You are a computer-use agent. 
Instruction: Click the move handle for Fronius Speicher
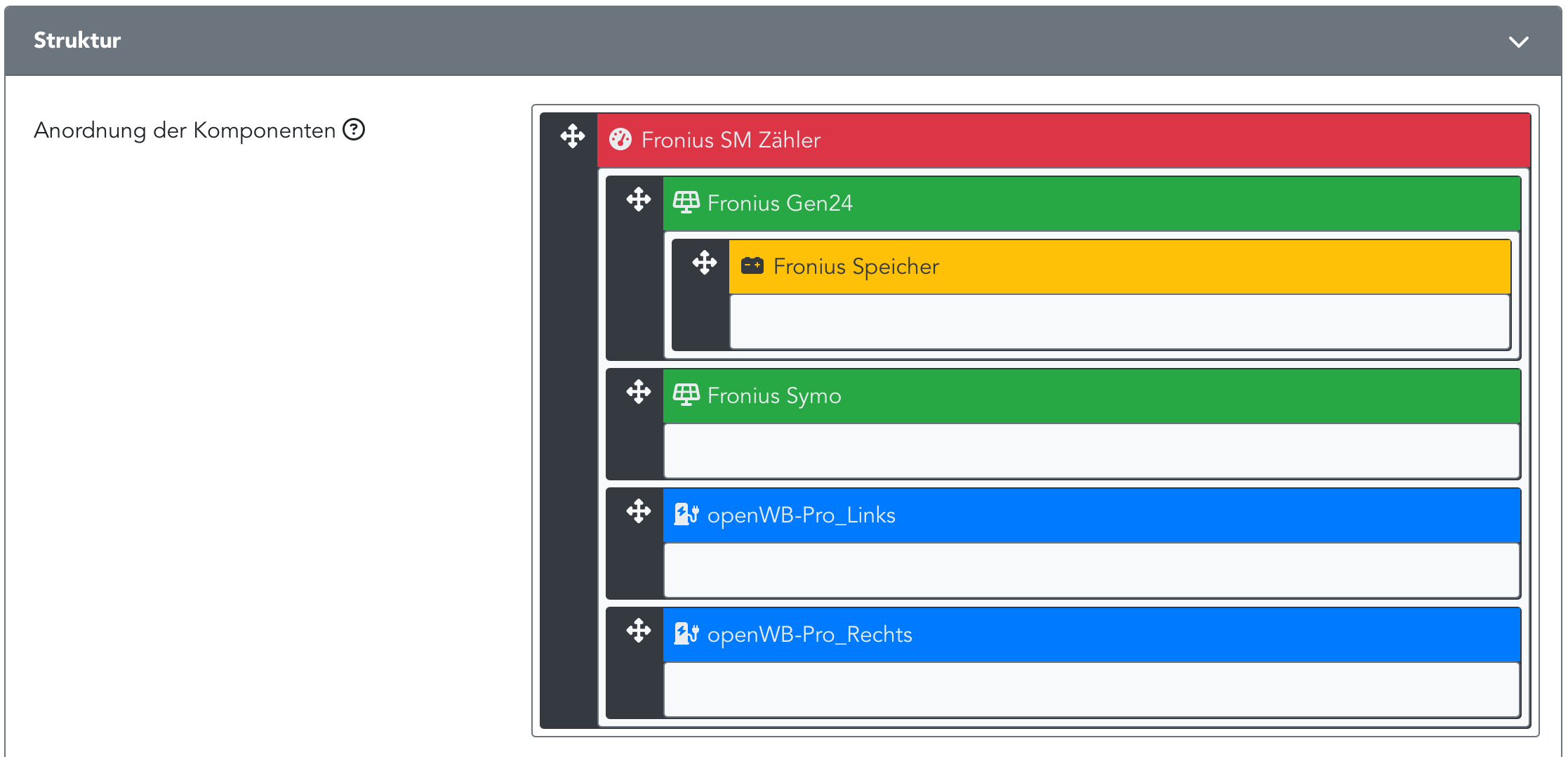[705, 263]
